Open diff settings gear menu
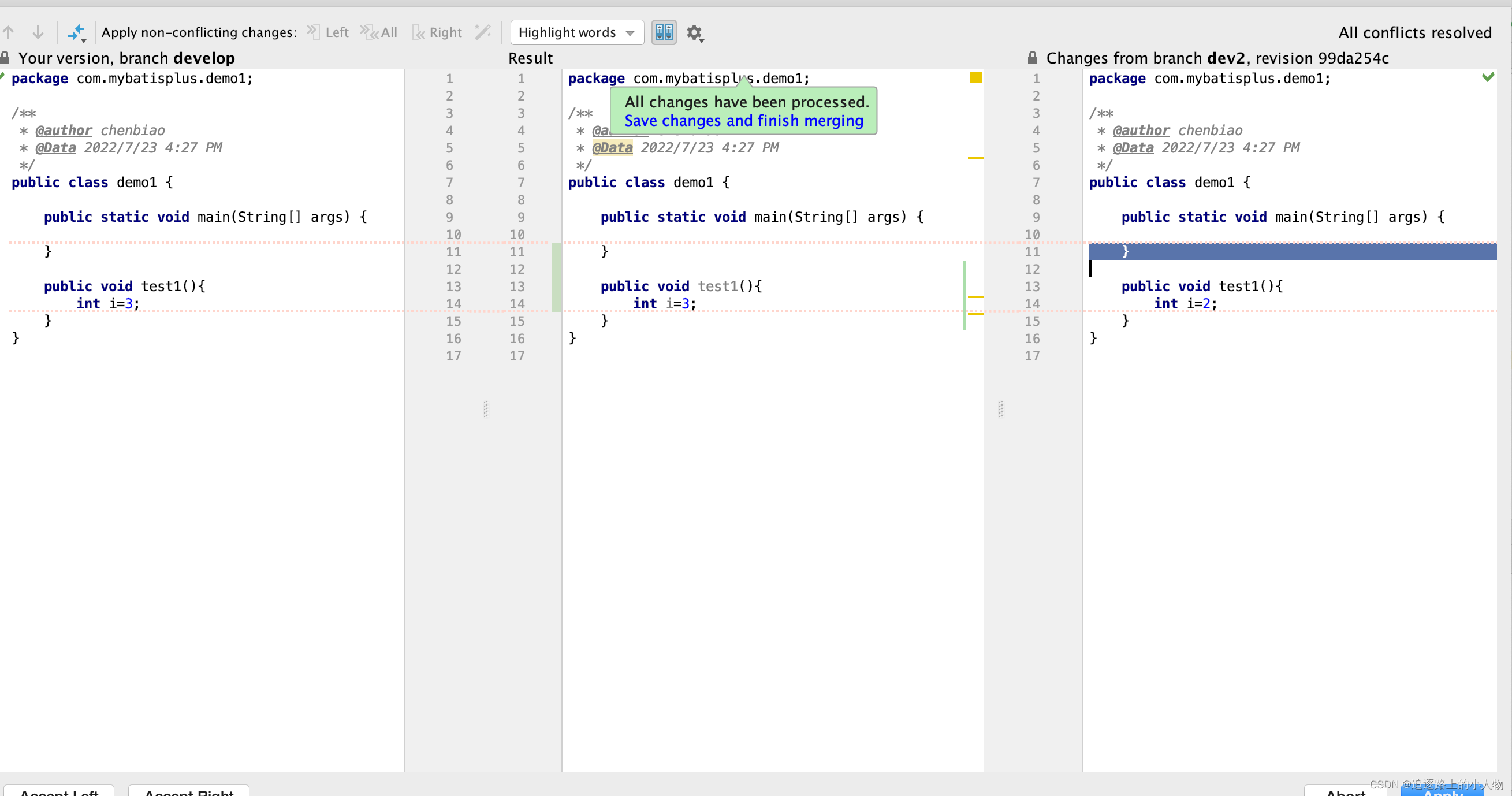The height and width of the screenshot is (796, 1512). 694,33
